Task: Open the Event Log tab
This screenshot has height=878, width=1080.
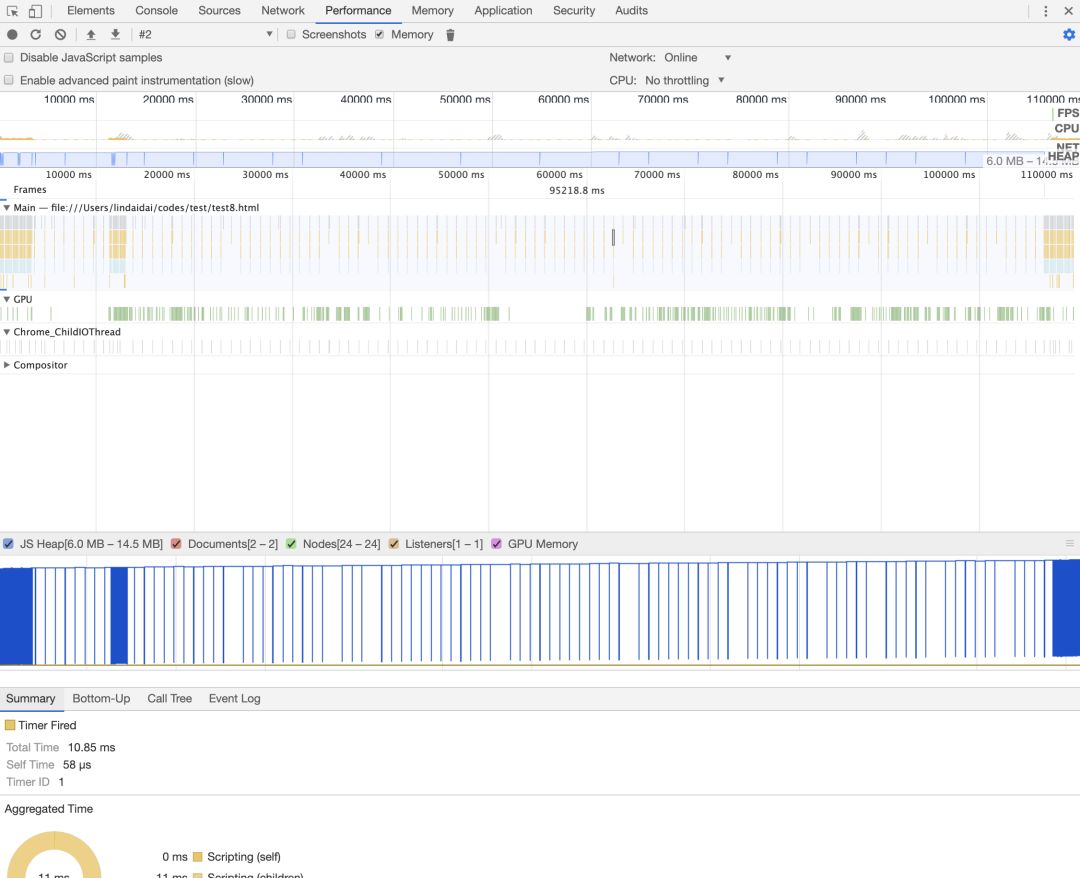Action: pos(235,698)
